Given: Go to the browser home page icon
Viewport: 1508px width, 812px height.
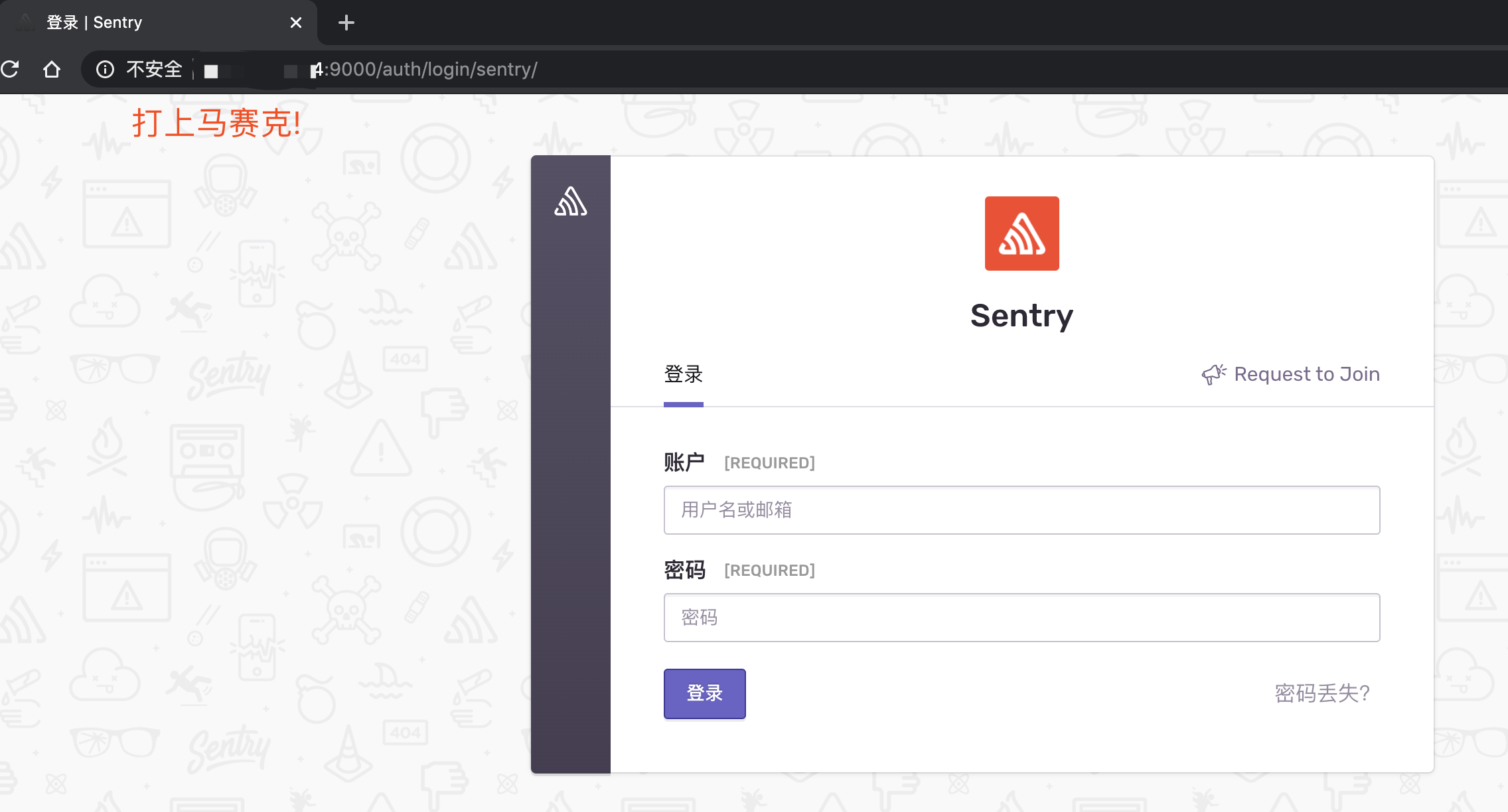Looking at the screenshot, I should [x=52, y=69].
